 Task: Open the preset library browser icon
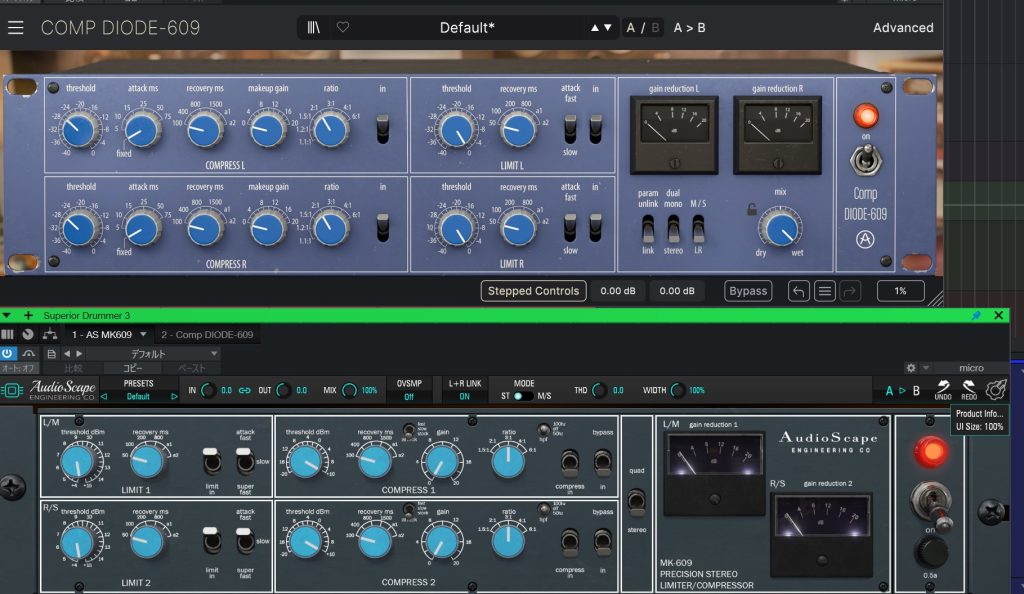point(314,28)
